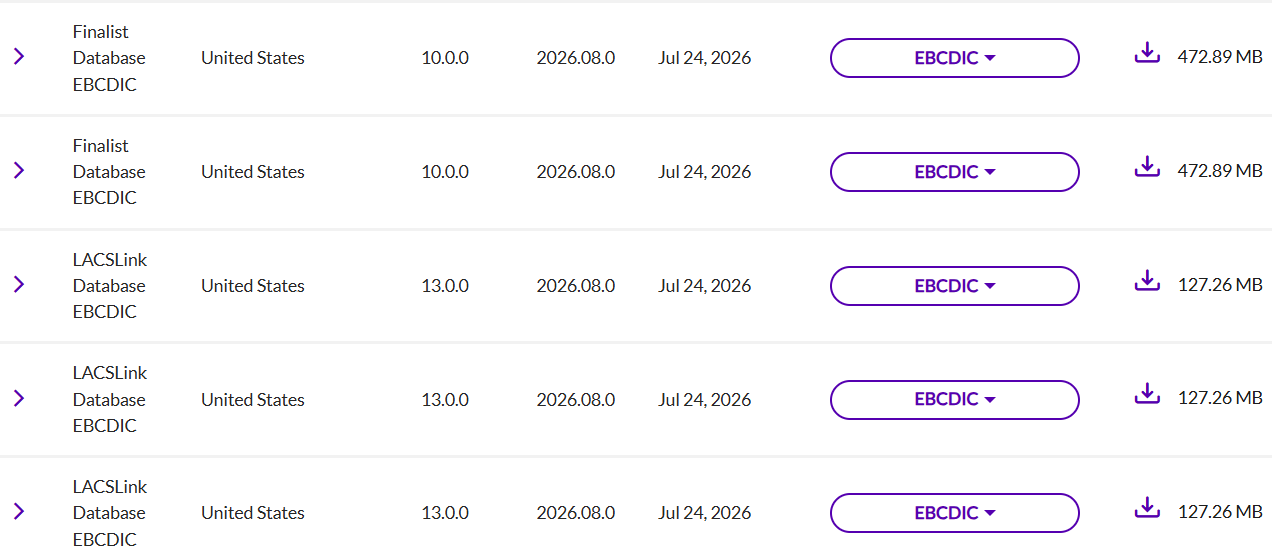Expand the second Finalist Database row chevron
Image resolution: width=1272 pixels, height=557 pixels.
pyautogui.click(x=19, y=171)
